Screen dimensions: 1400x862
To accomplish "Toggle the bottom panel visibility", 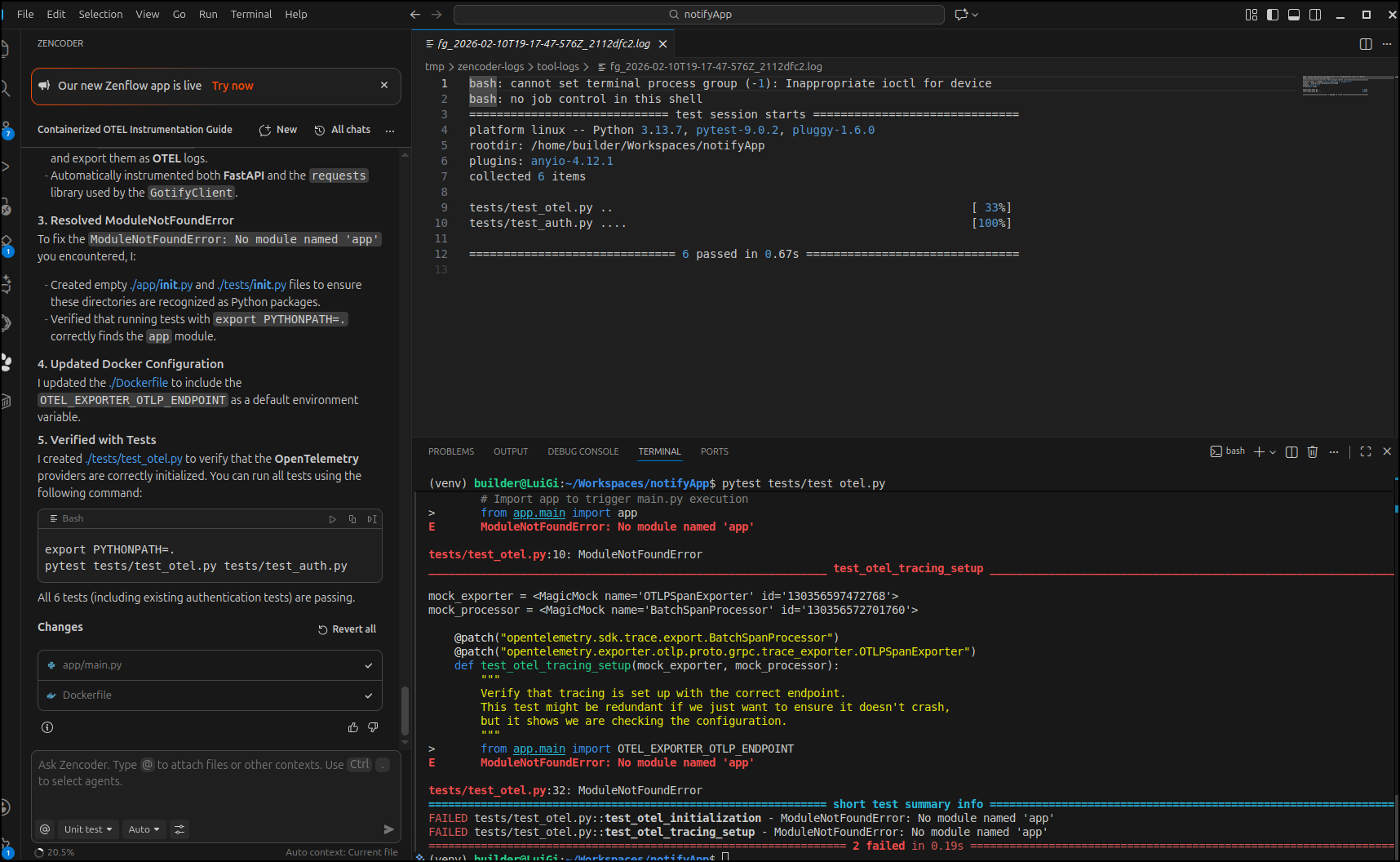I will [1294, 15].
